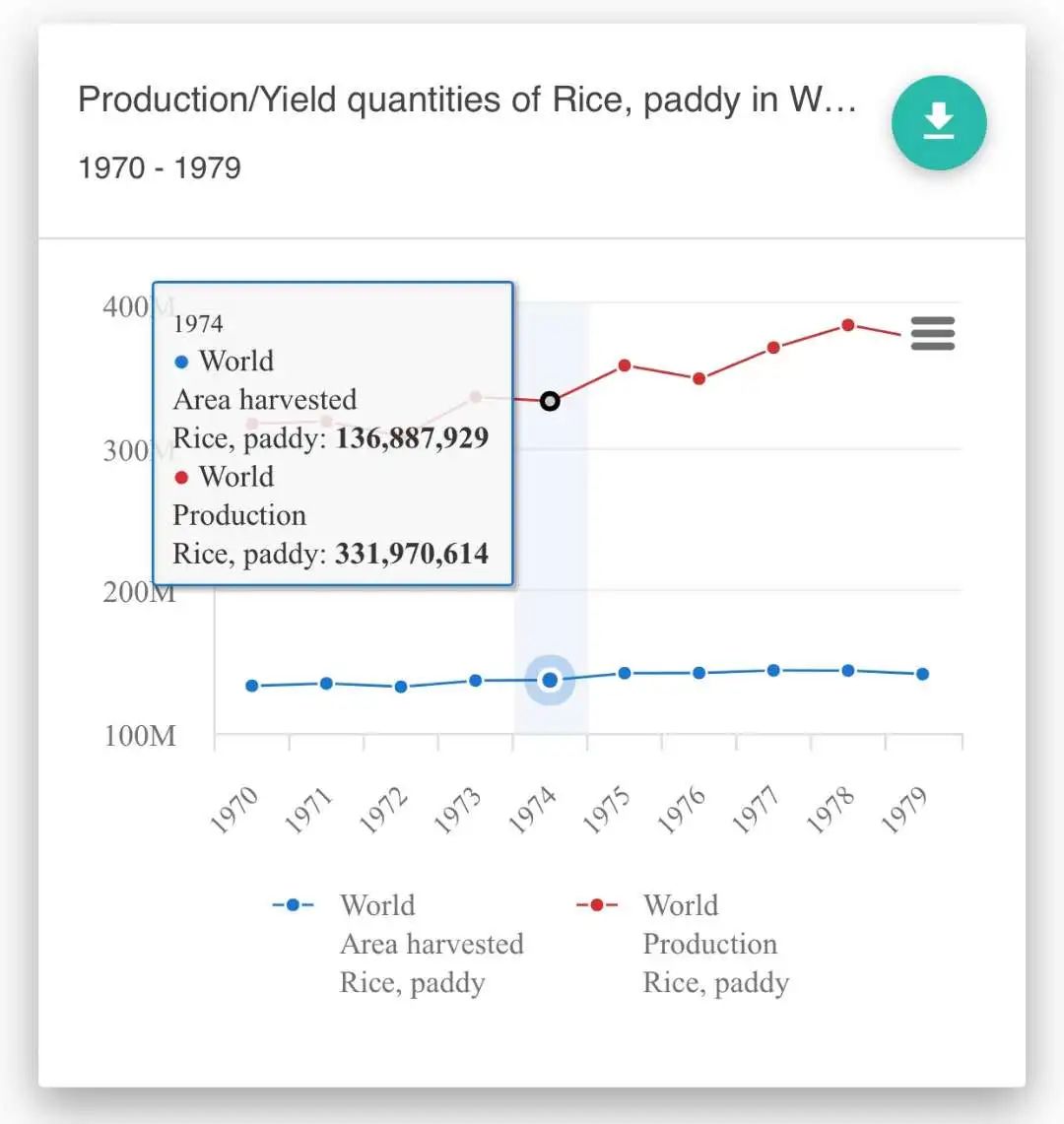
Task: Select the 1972 area harvested blue point
Action: tap(401, 687)
